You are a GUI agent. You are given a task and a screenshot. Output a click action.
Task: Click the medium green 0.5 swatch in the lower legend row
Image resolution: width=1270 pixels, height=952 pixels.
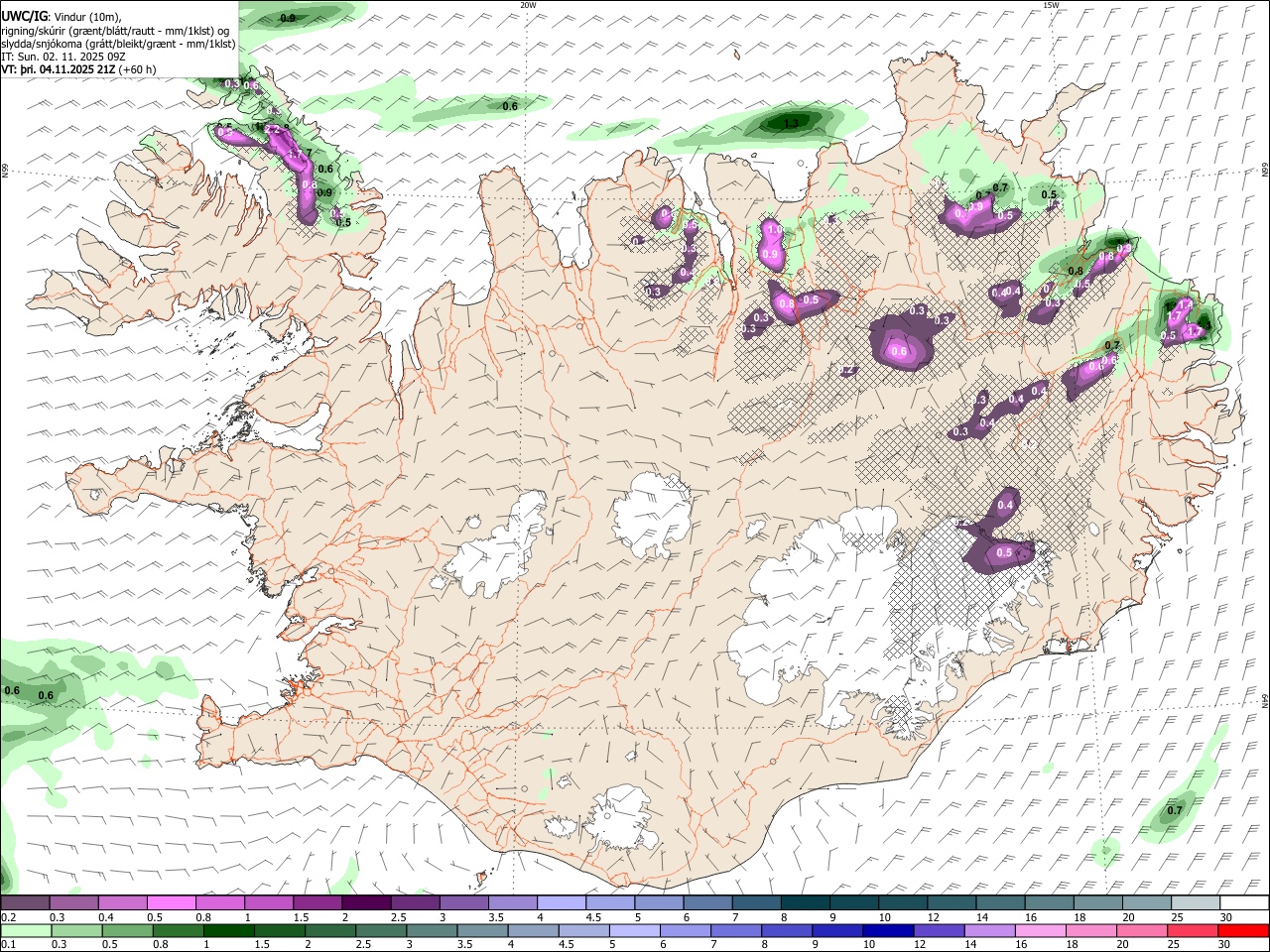tap(127, 930)
